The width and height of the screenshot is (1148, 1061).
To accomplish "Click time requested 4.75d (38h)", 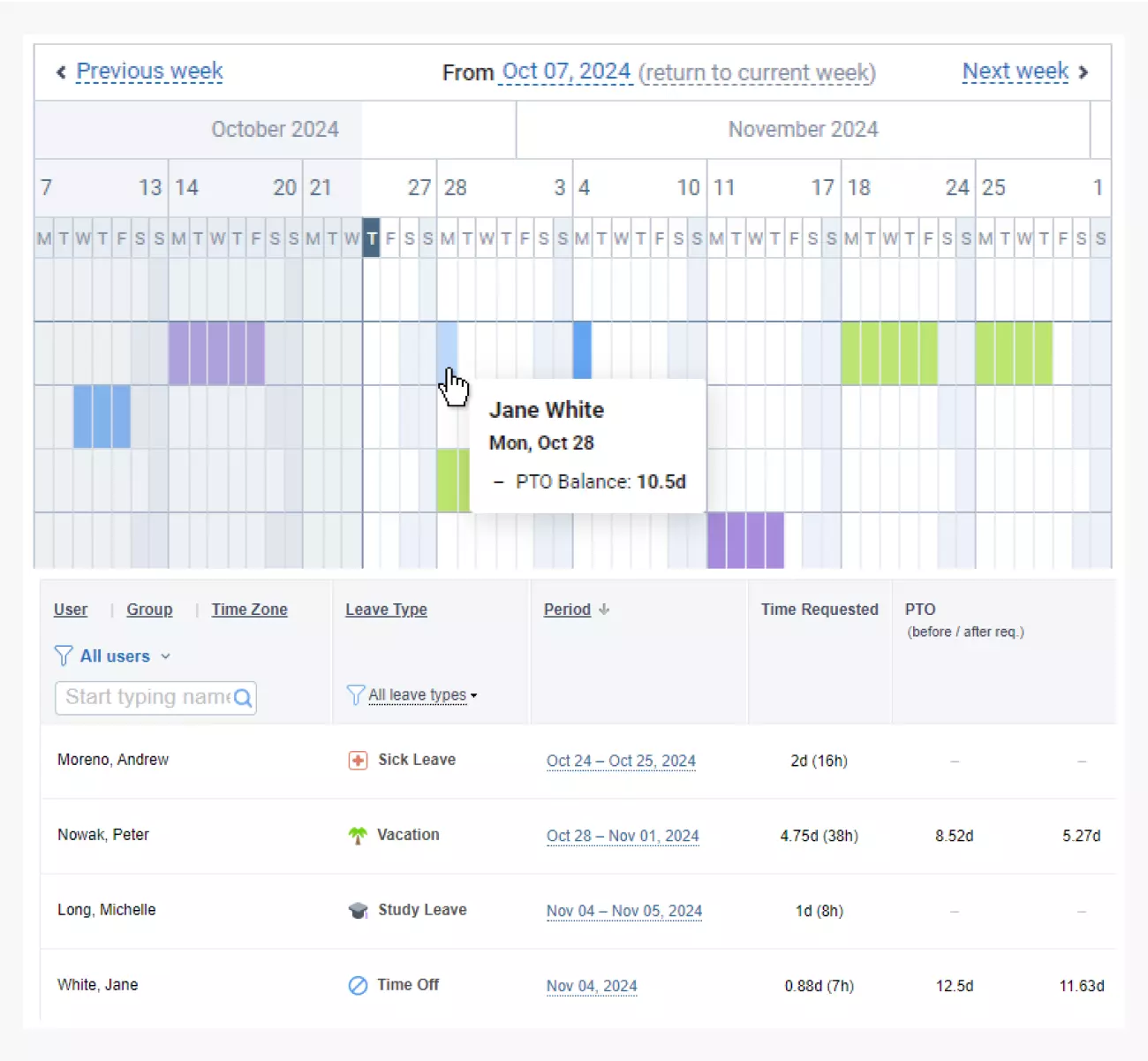I will pos(819,837).
